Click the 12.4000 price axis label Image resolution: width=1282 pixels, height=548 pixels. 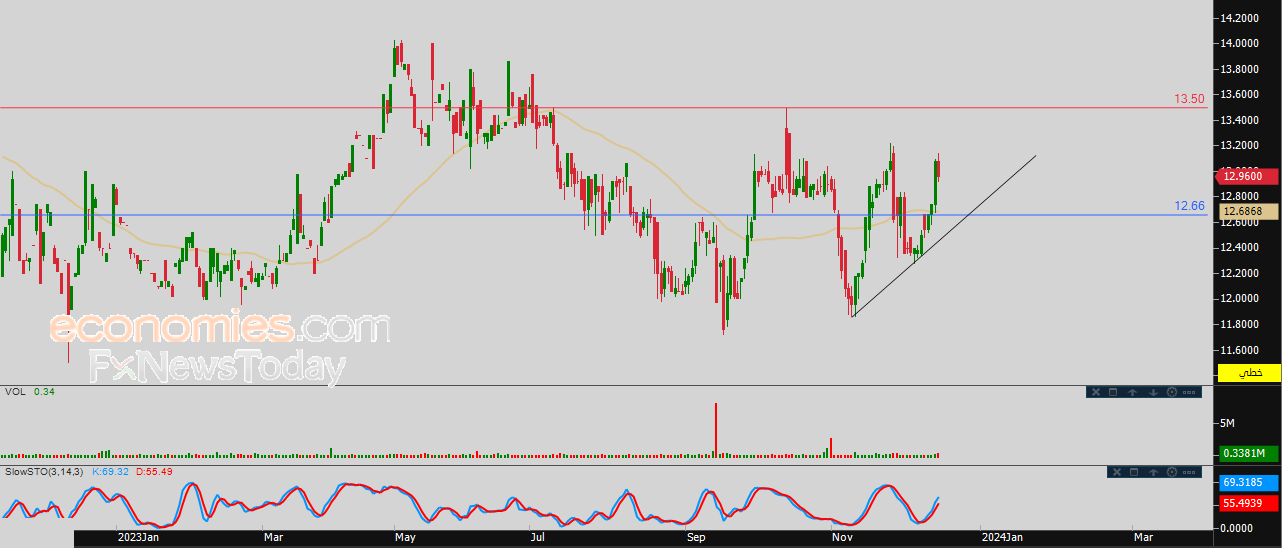click(1238, 247)
